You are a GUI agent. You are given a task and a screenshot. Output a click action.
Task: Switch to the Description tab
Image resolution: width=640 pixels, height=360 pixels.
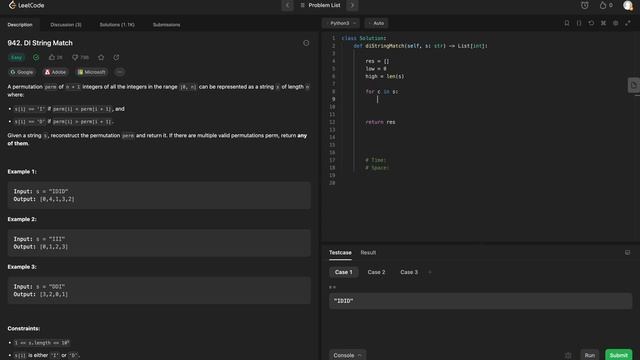point(20,24)
